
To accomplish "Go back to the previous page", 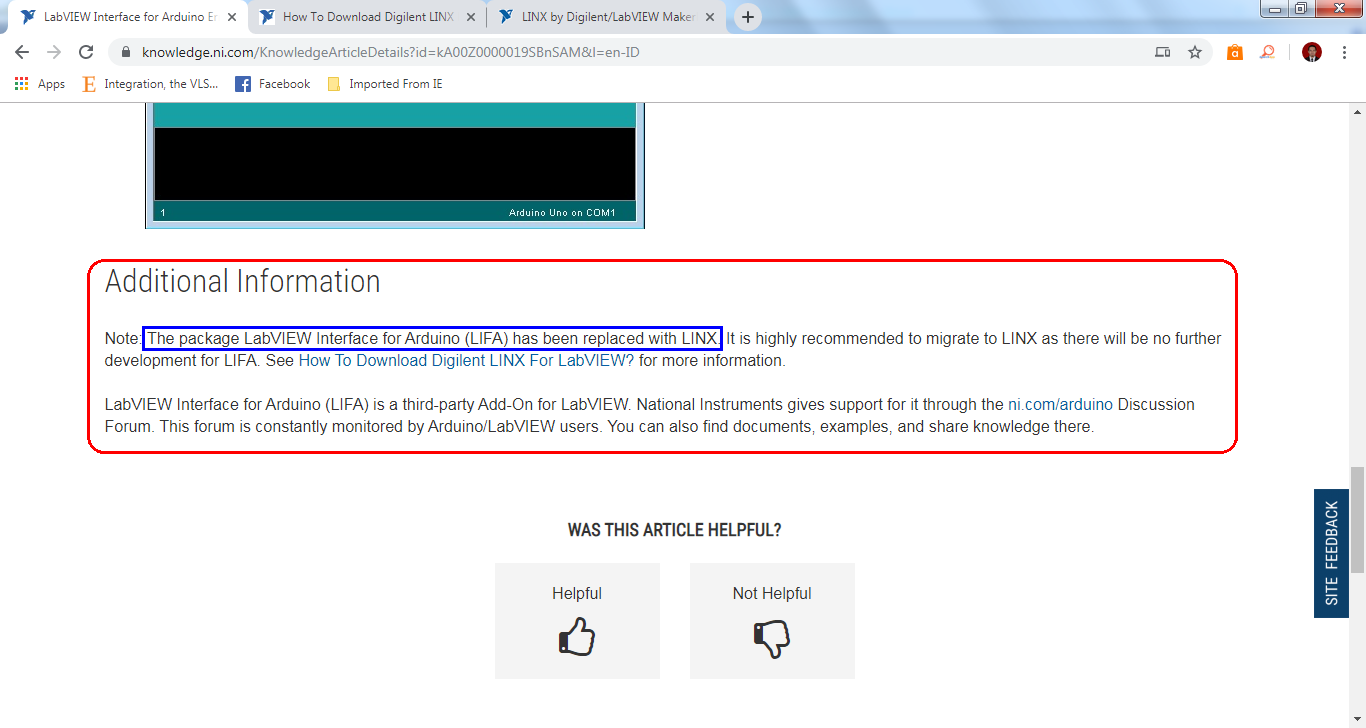I will pyautogui.click(x=22, y=52).
